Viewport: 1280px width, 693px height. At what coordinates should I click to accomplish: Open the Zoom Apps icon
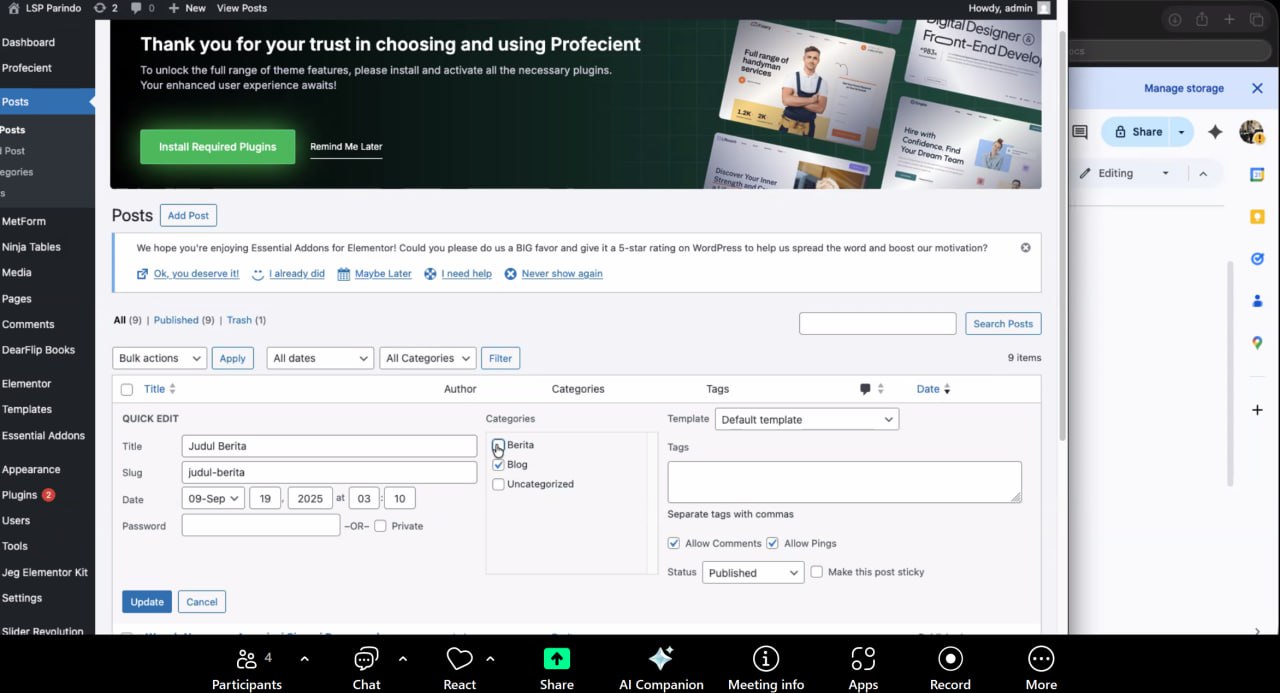point(863,659)
